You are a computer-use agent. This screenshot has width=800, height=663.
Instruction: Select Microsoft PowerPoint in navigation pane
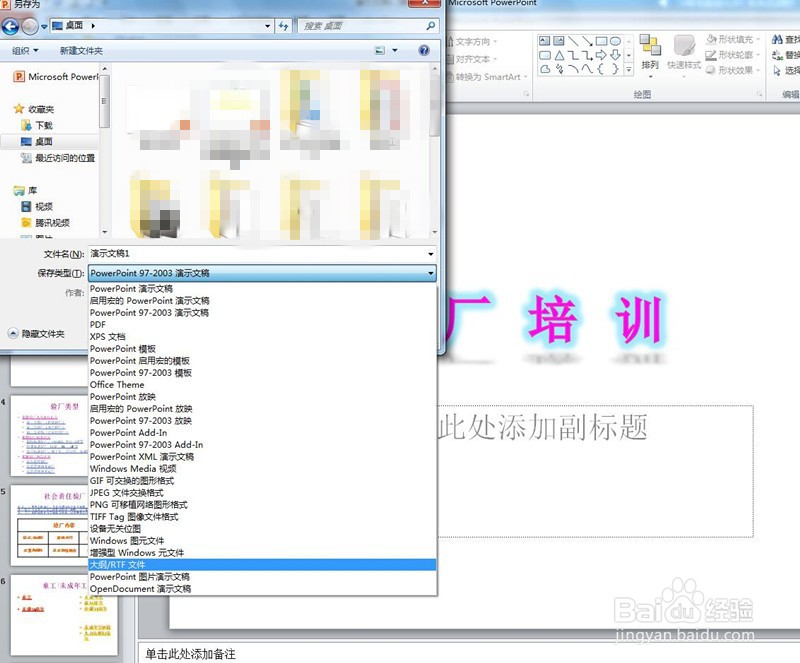point(55,77)
